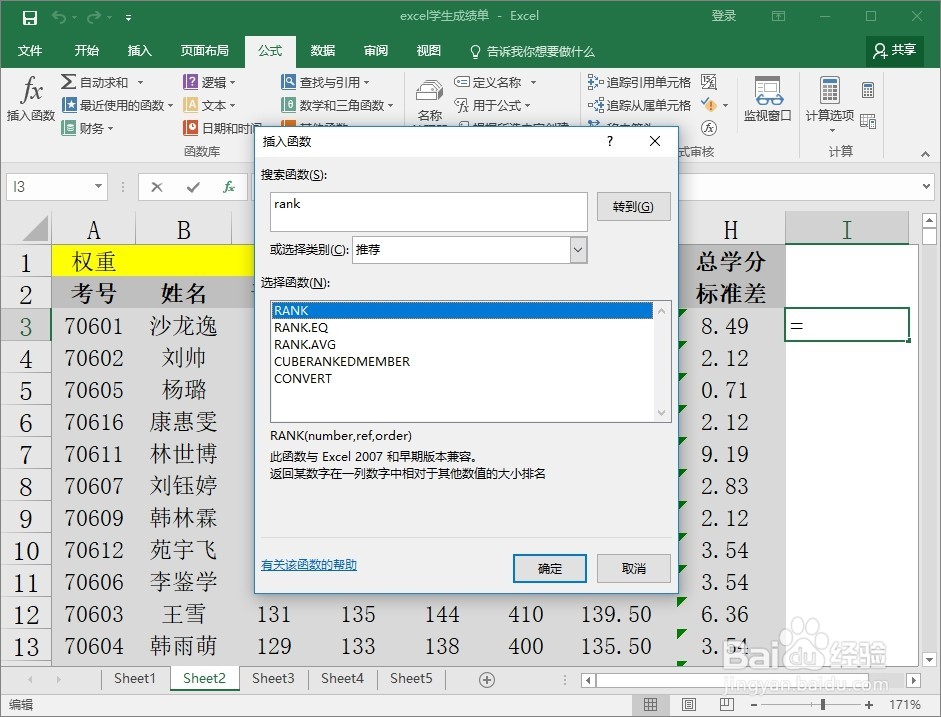Click the Tell Me search box

point(532,52)
